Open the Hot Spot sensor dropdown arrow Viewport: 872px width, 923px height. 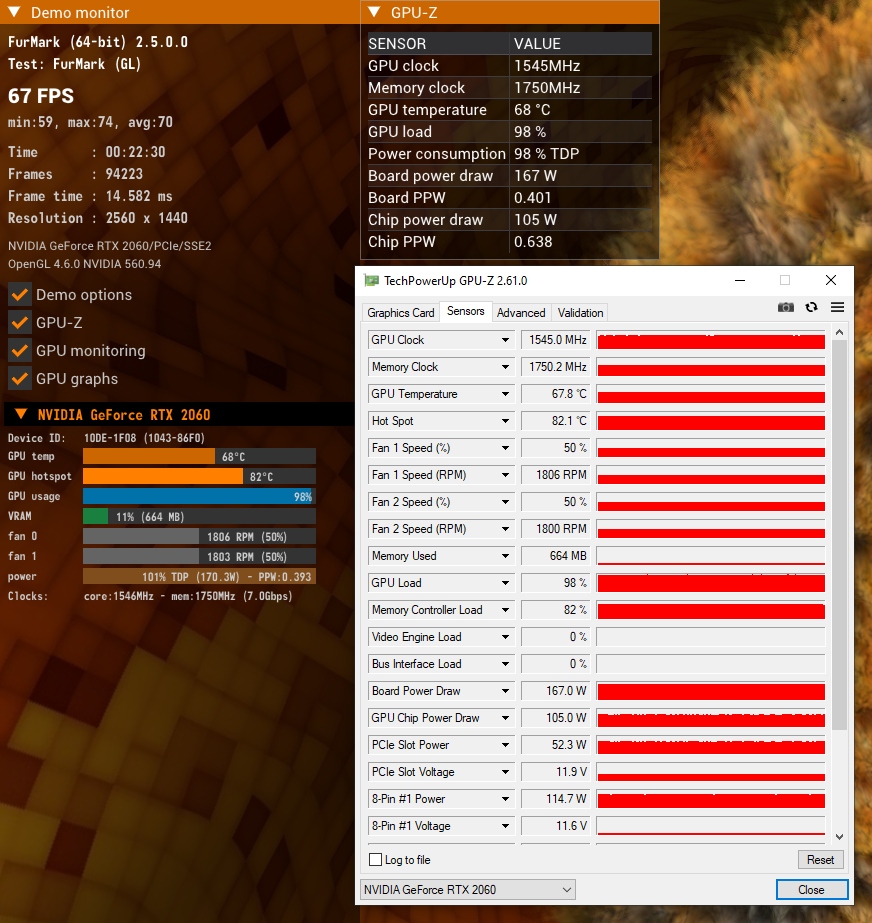pos(505,421)
